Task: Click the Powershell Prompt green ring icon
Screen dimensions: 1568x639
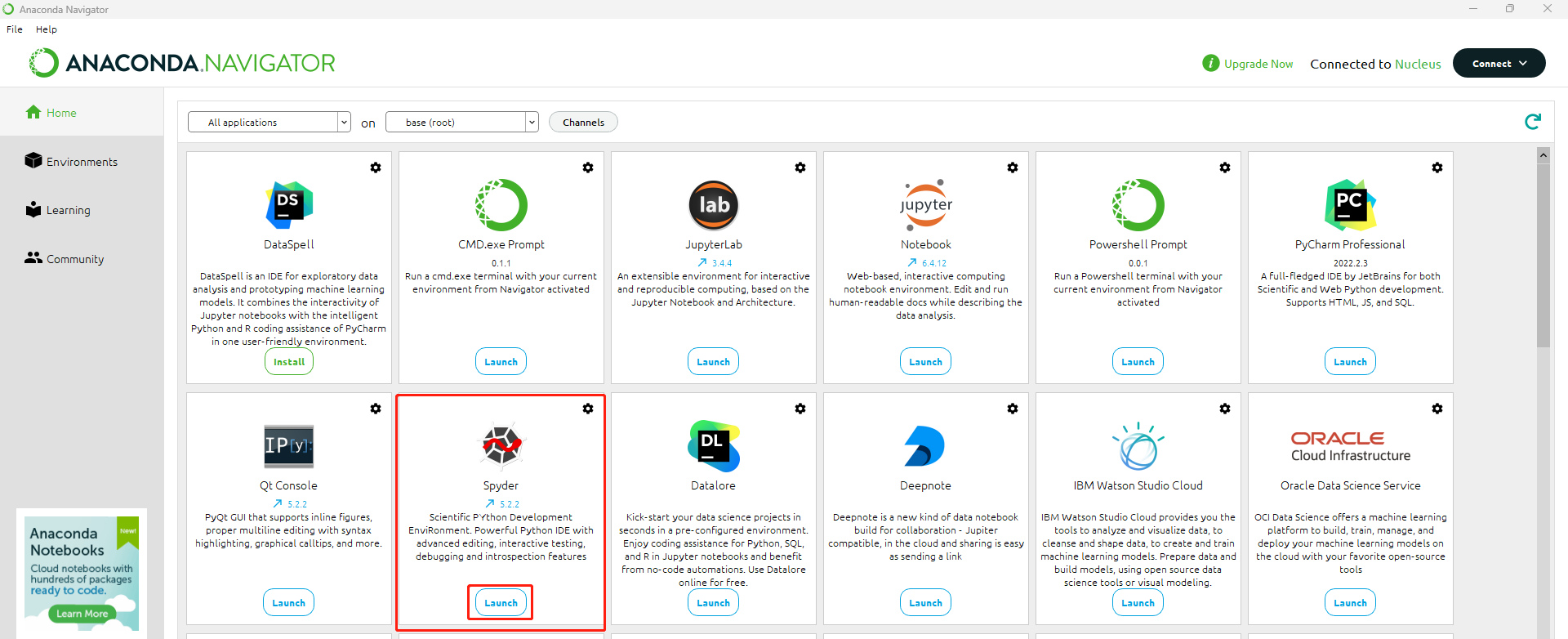Action: click(1138, 205)
